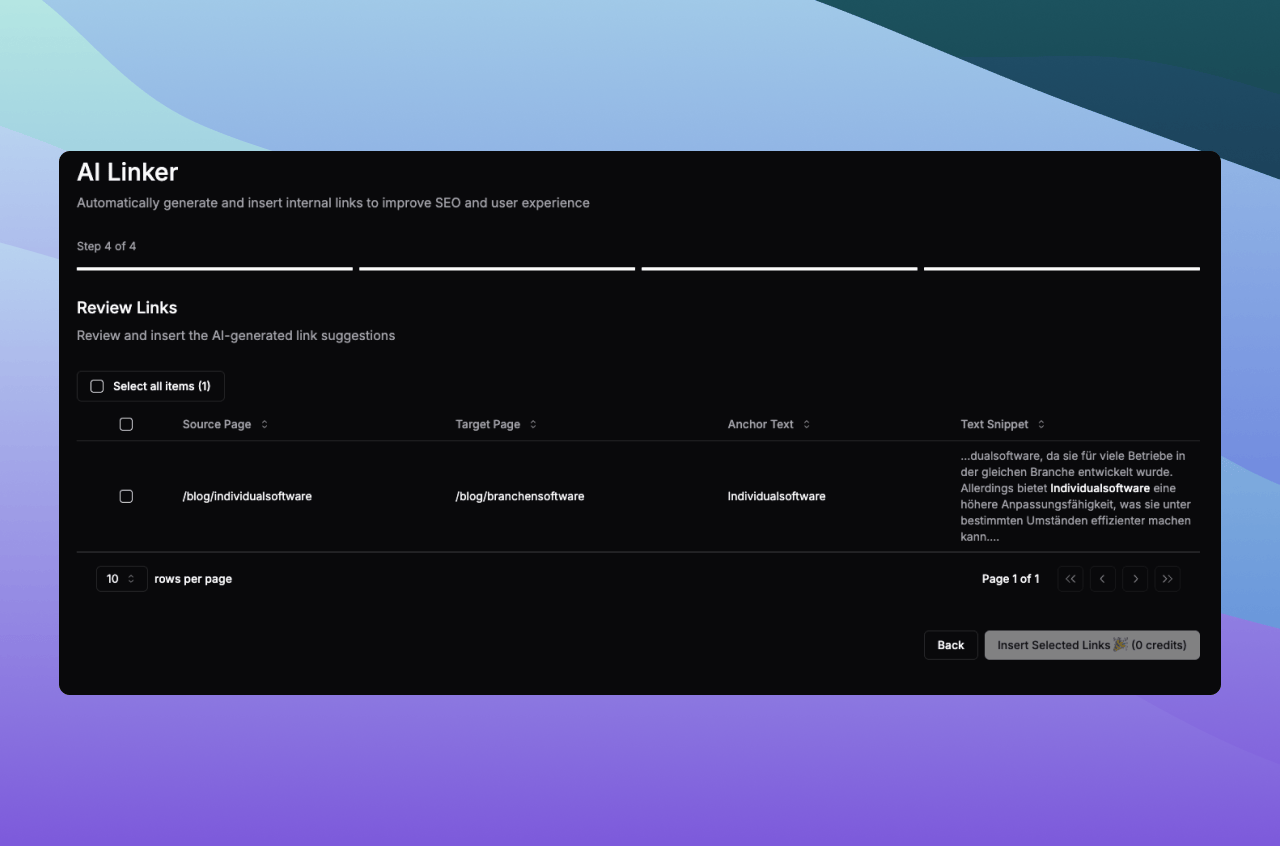Open the rows per page dropdown
This screenshot has width=1280, height=846.
[x=121, y=578]
